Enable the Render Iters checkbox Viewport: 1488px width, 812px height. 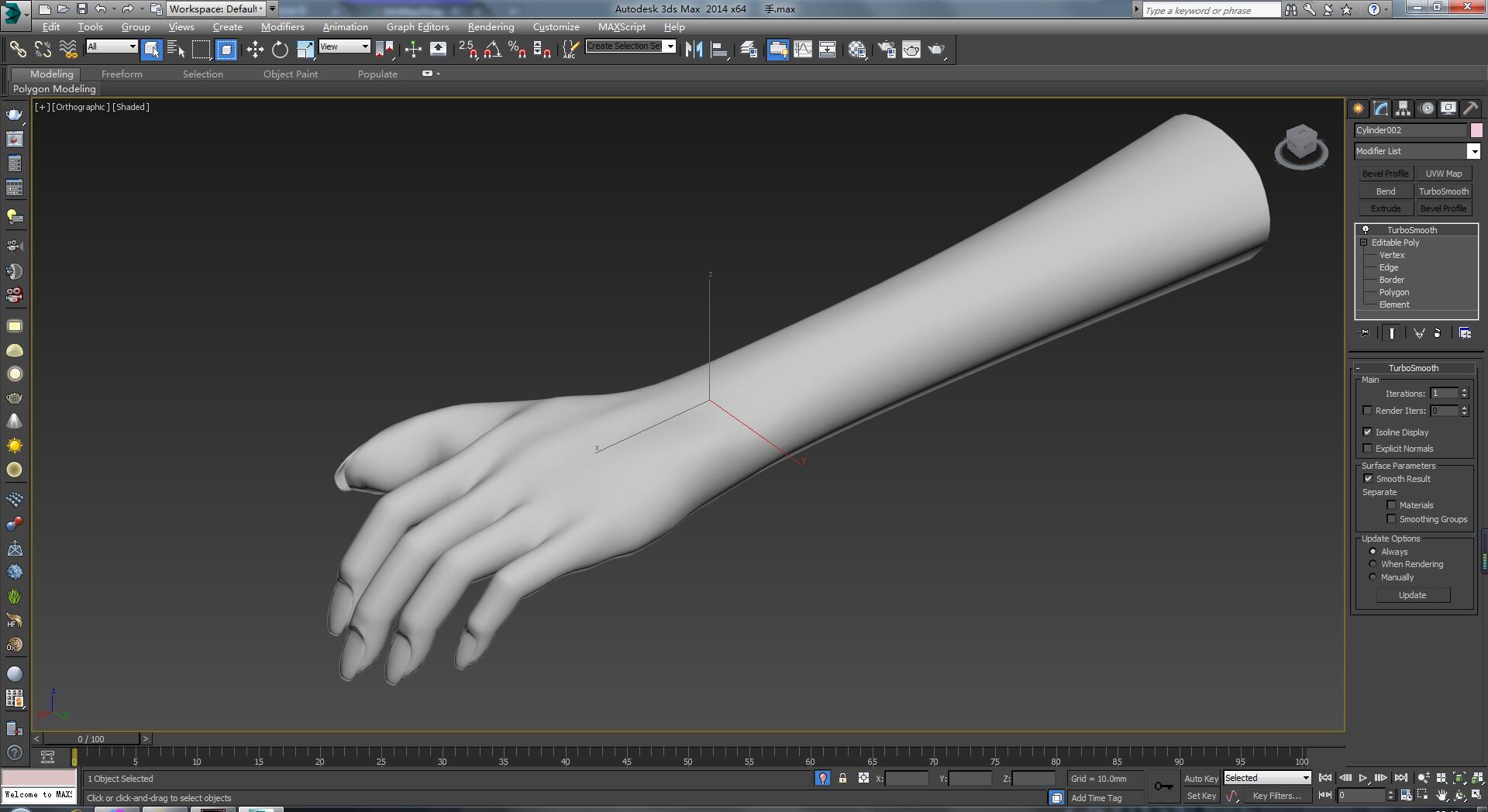pos(1367,411)
